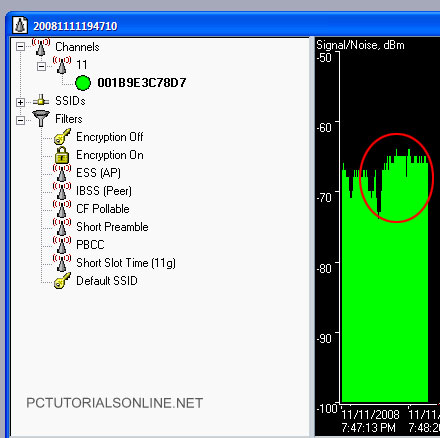The image size is (440, 438).
Task: Click the SSIDs network icon
Action: [x=41, y=100]
